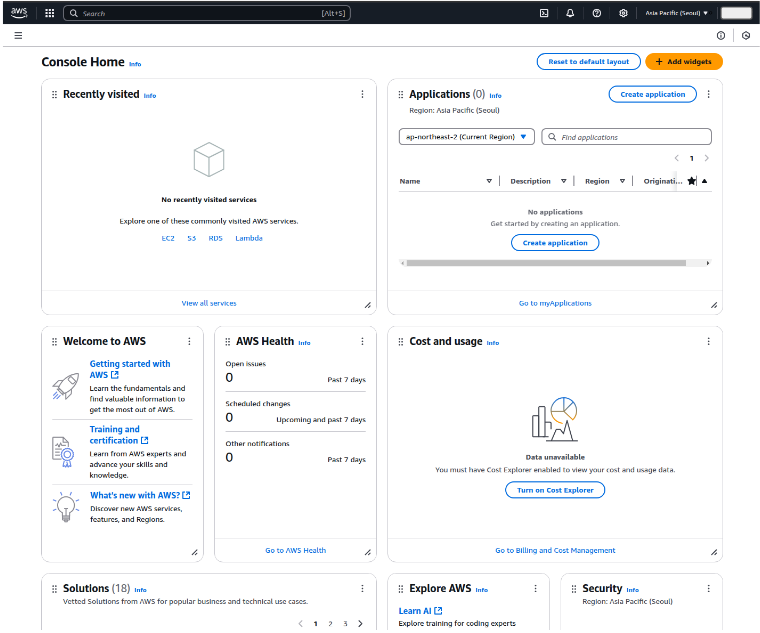Go to next Applications page arrow
Viewport: 760px width, 633px height.
pos(706,158)
